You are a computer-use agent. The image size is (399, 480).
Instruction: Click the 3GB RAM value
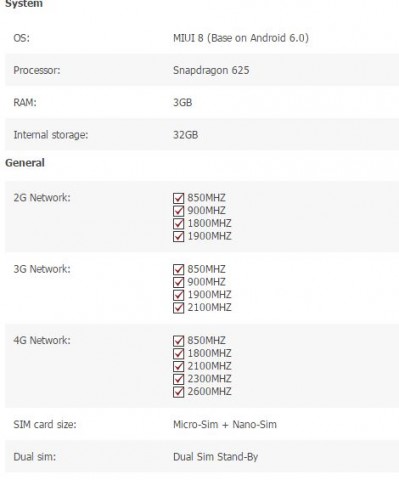click(x=183, y=102)
